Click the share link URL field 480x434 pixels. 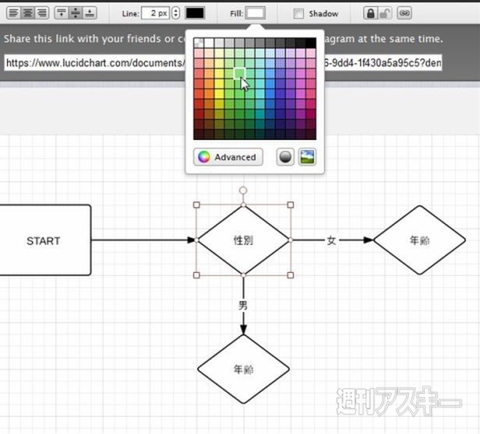coord(223,63)
